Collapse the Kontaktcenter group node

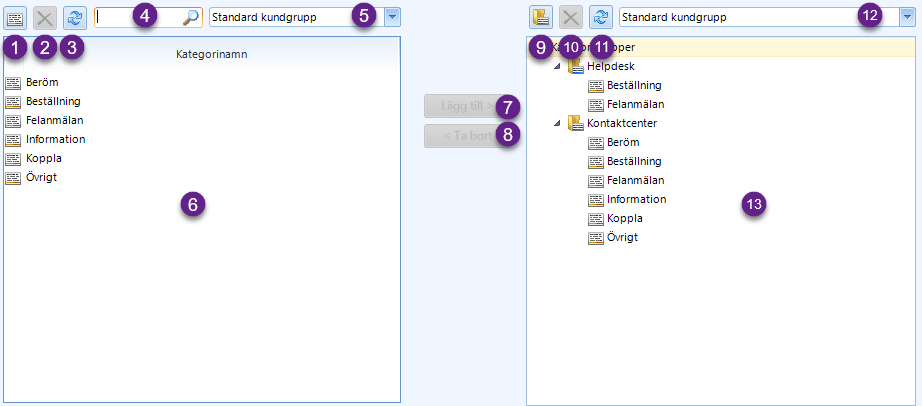pyautogui.click(x=556, y=124)
